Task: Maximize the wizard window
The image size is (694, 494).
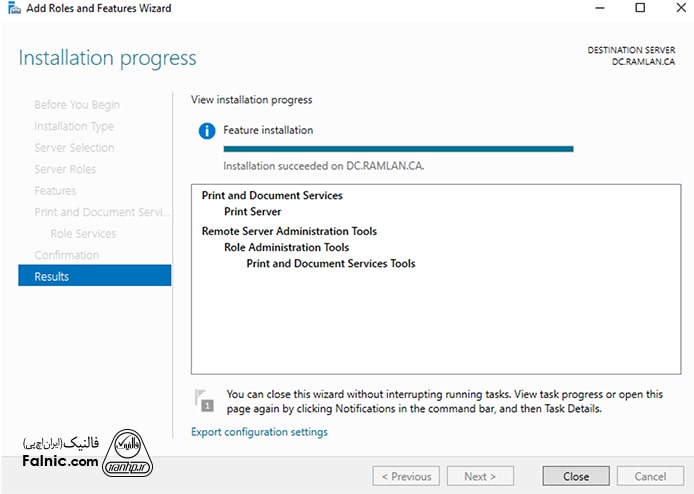Action: 639,9
